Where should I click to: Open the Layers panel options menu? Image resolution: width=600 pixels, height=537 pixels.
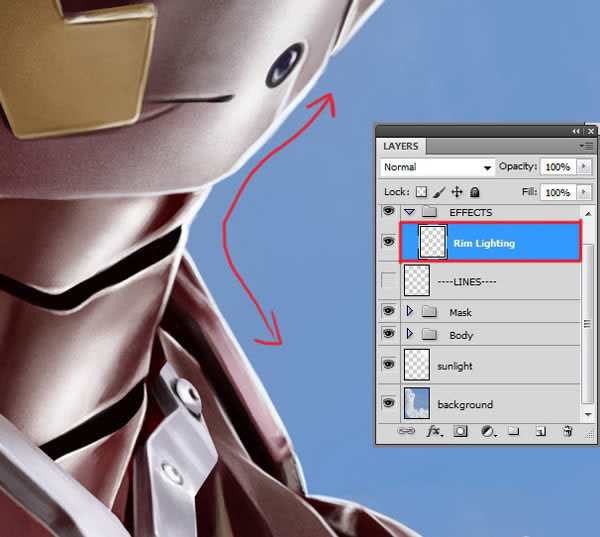(586, 146)
